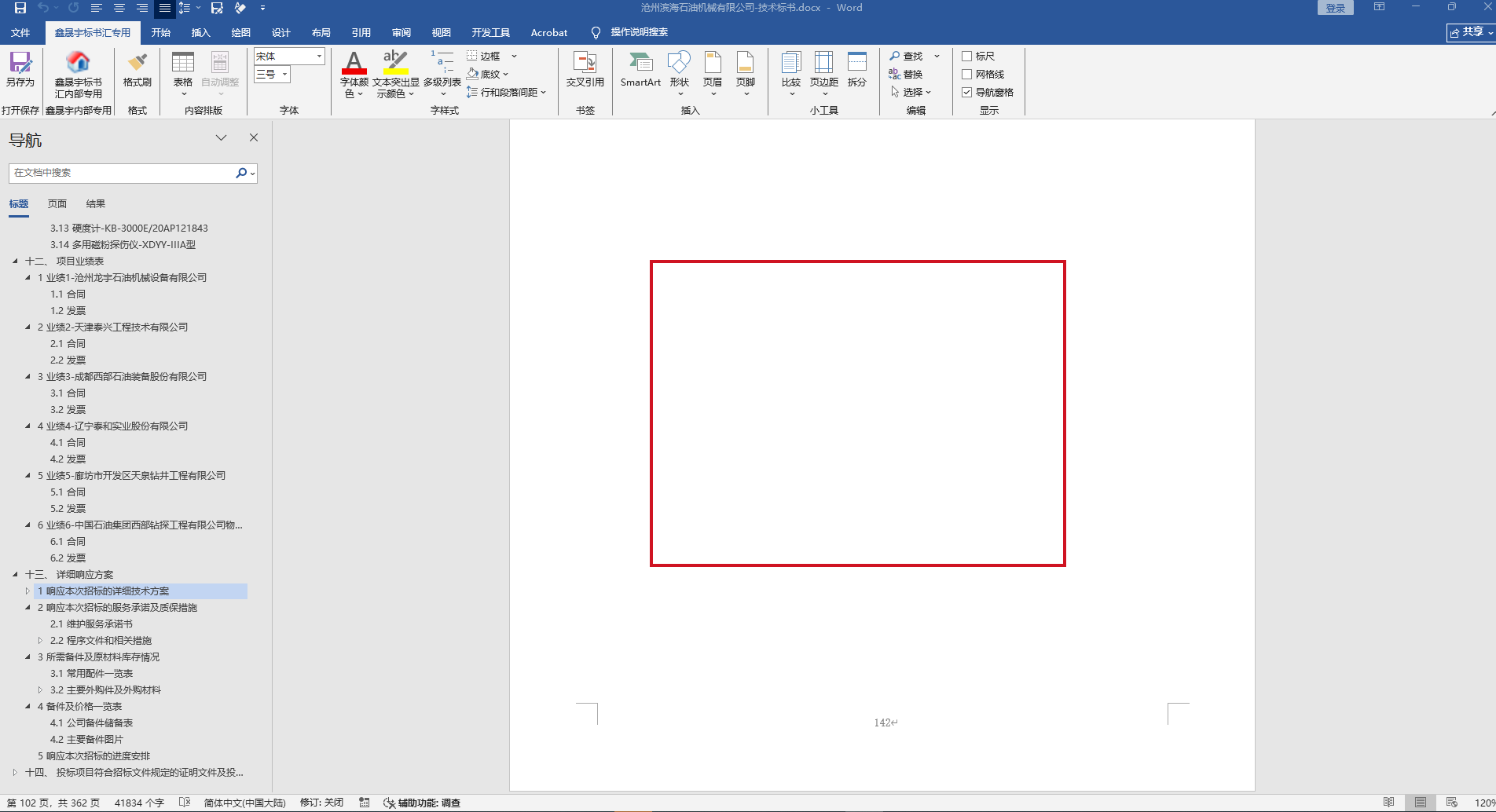Image resolution: width=1496 pixels, height=812 pixels.
Task: Close the 导航 navigation pane
Action: (254, 137)
